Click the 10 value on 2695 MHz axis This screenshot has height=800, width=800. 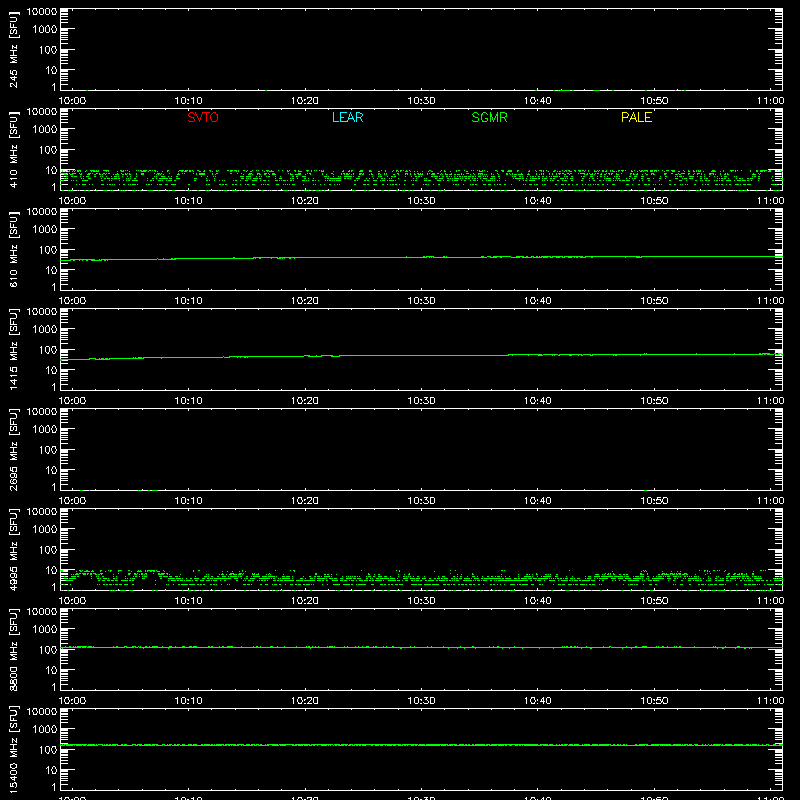pos(51,470)
